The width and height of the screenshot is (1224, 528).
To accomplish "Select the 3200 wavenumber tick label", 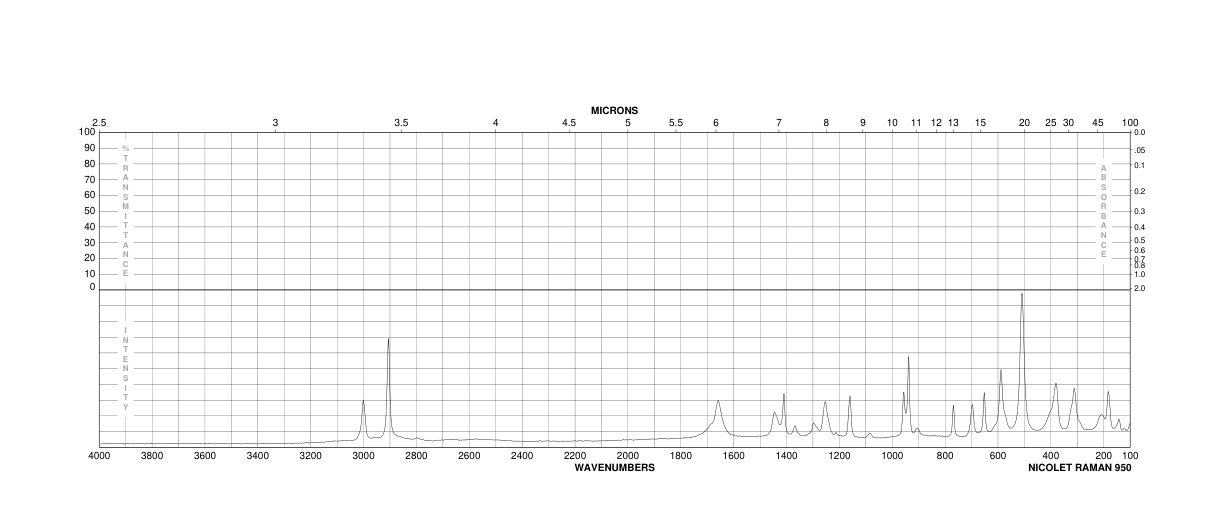I will (x=311, y=456).
